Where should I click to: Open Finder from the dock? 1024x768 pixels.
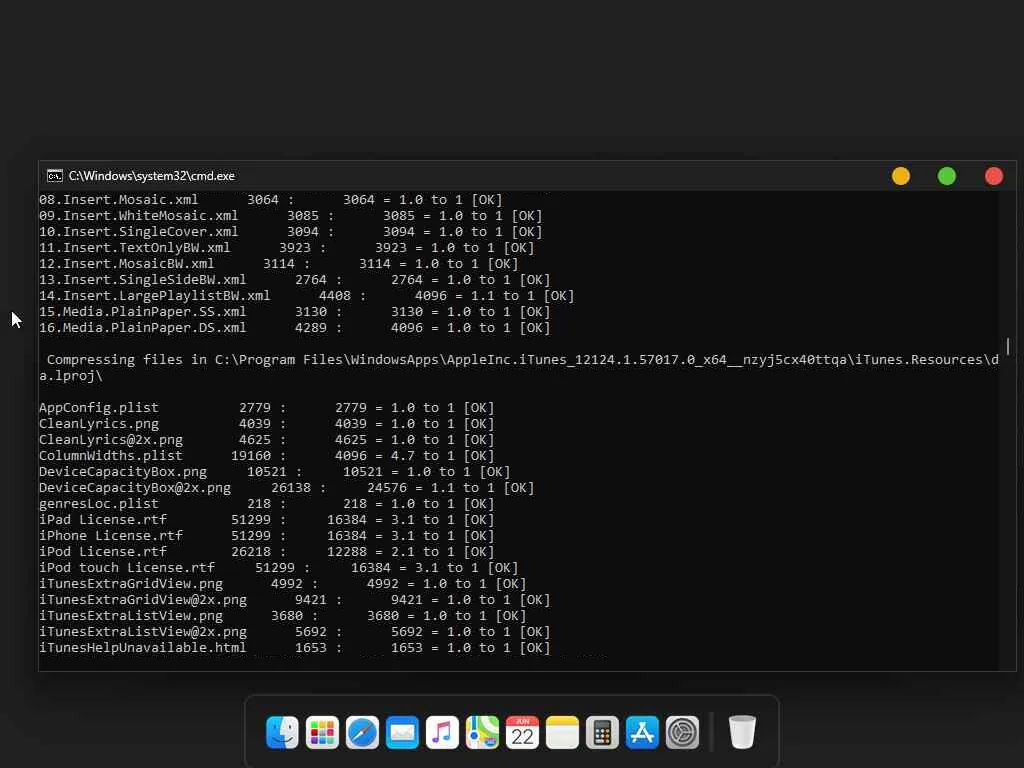click(x=282, y=732)
